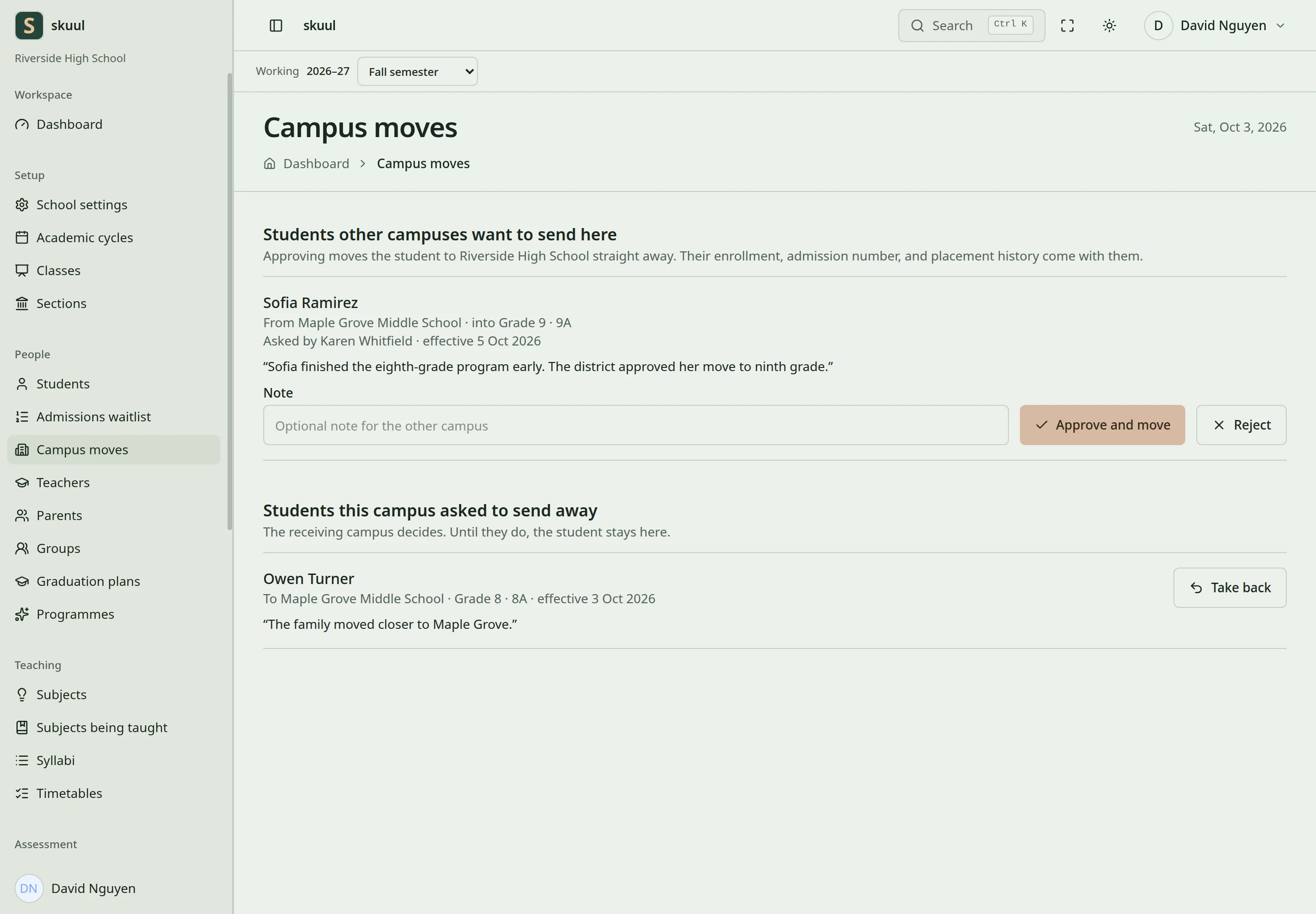Click the Search box in header

point(971,26)
